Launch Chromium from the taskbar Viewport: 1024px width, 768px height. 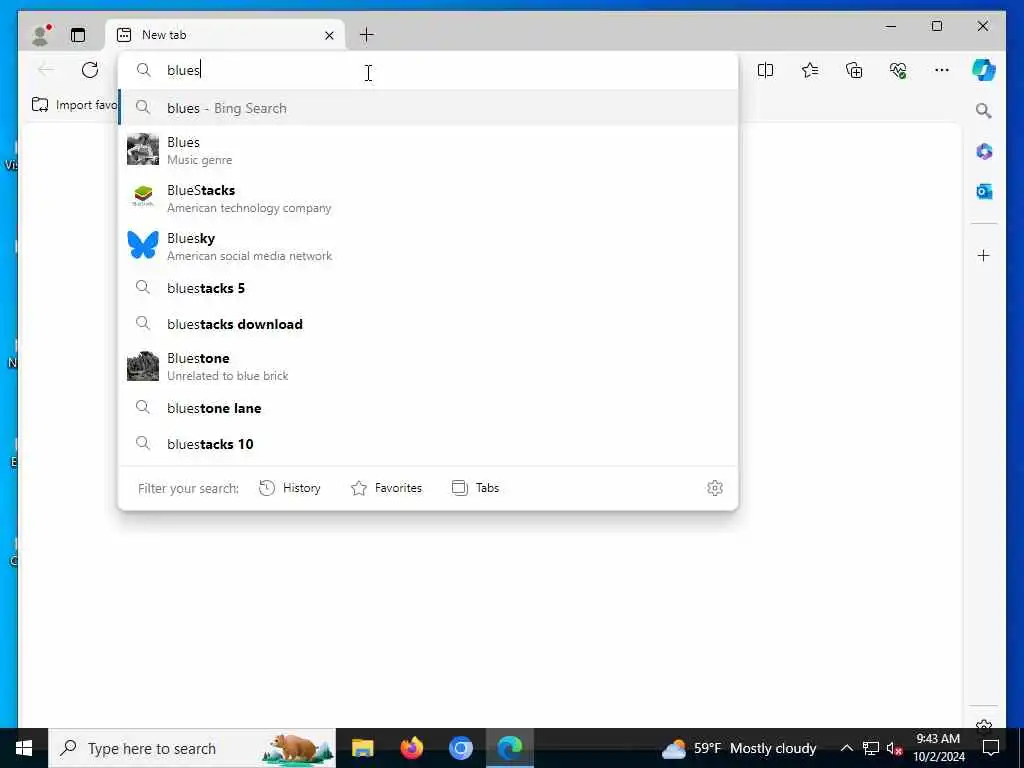tap(460, 748)
